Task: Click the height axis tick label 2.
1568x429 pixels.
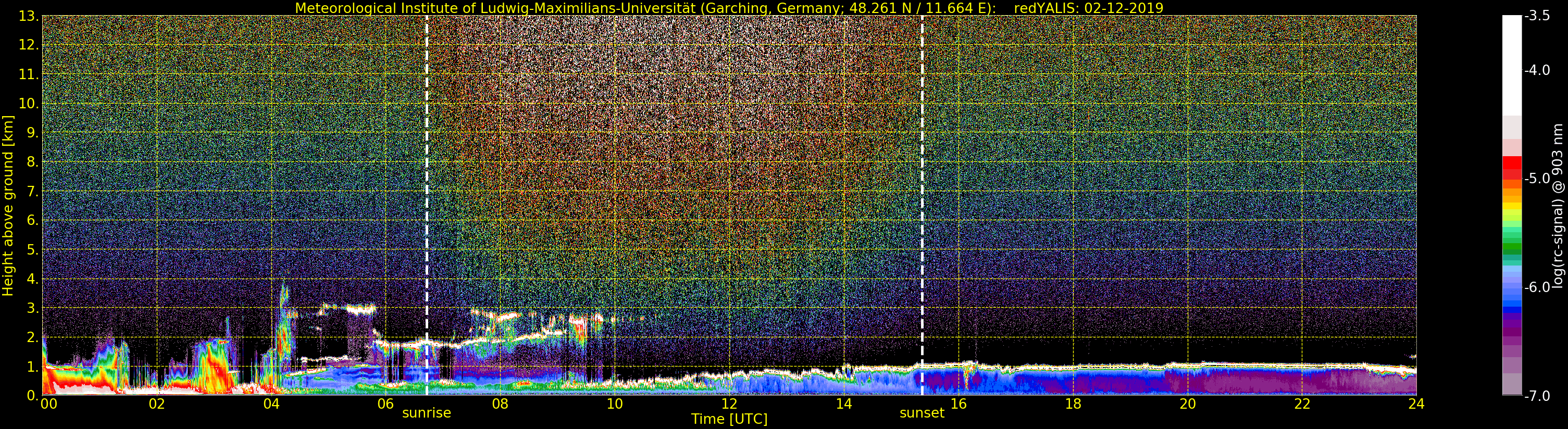Action: [x=32, y=337]
